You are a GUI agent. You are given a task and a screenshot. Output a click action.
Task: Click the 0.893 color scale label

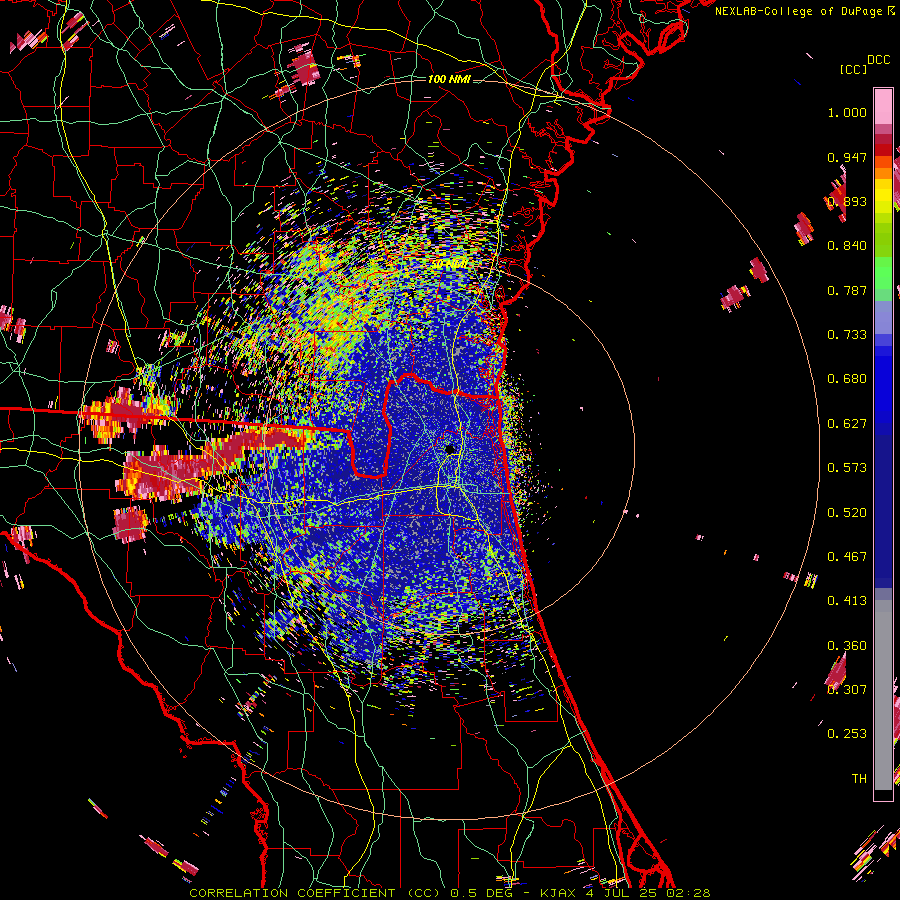(x=847, y=201)
